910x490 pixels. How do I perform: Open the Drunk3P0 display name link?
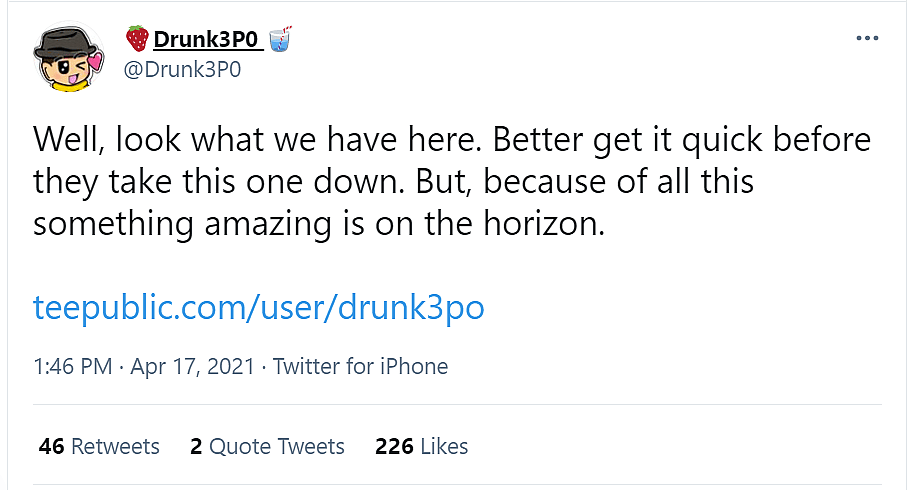(207, 39)
